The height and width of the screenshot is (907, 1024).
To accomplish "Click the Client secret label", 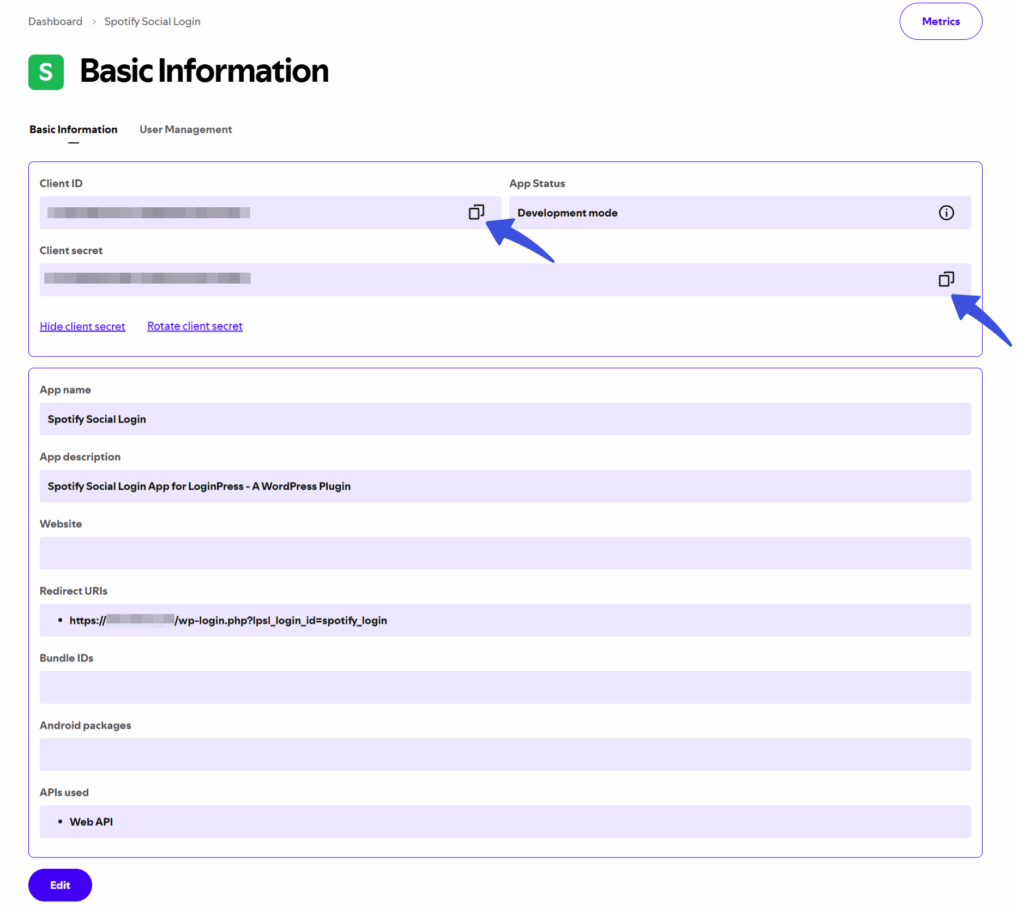I will coord(71,251).
